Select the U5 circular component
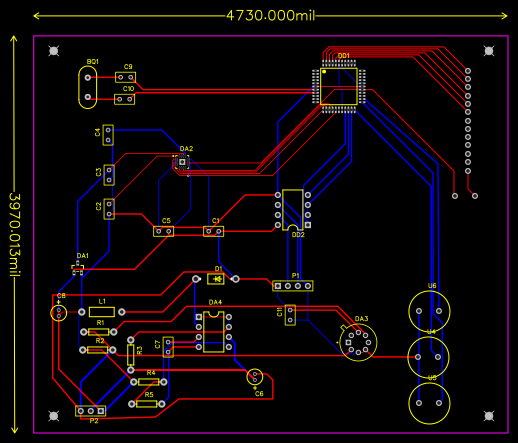This screenshot has width=518, height=443. [x=429, y=403]
